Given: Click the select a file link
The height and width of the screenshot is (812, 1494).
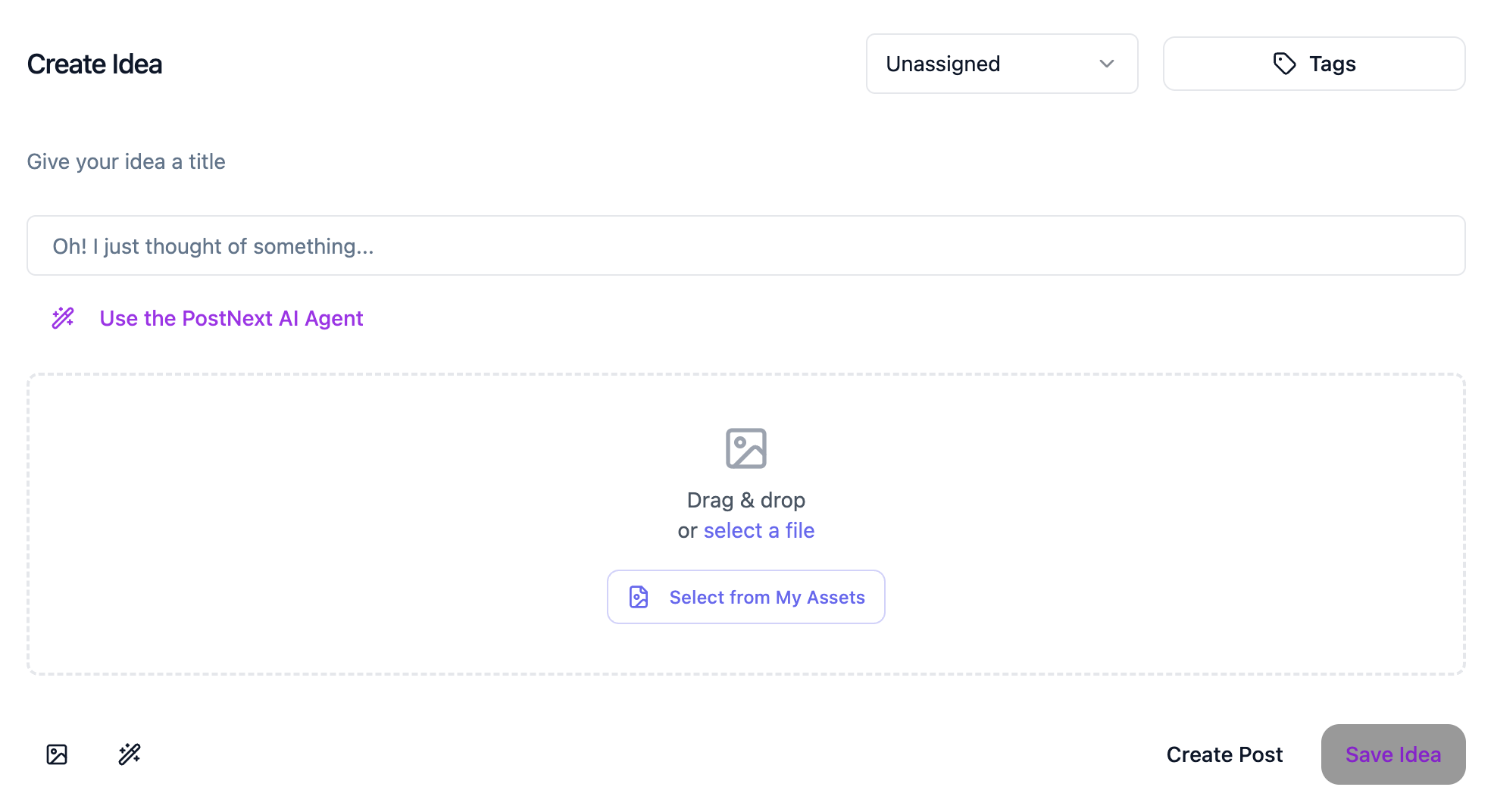Looking at the screenshot, I should 759,530.
